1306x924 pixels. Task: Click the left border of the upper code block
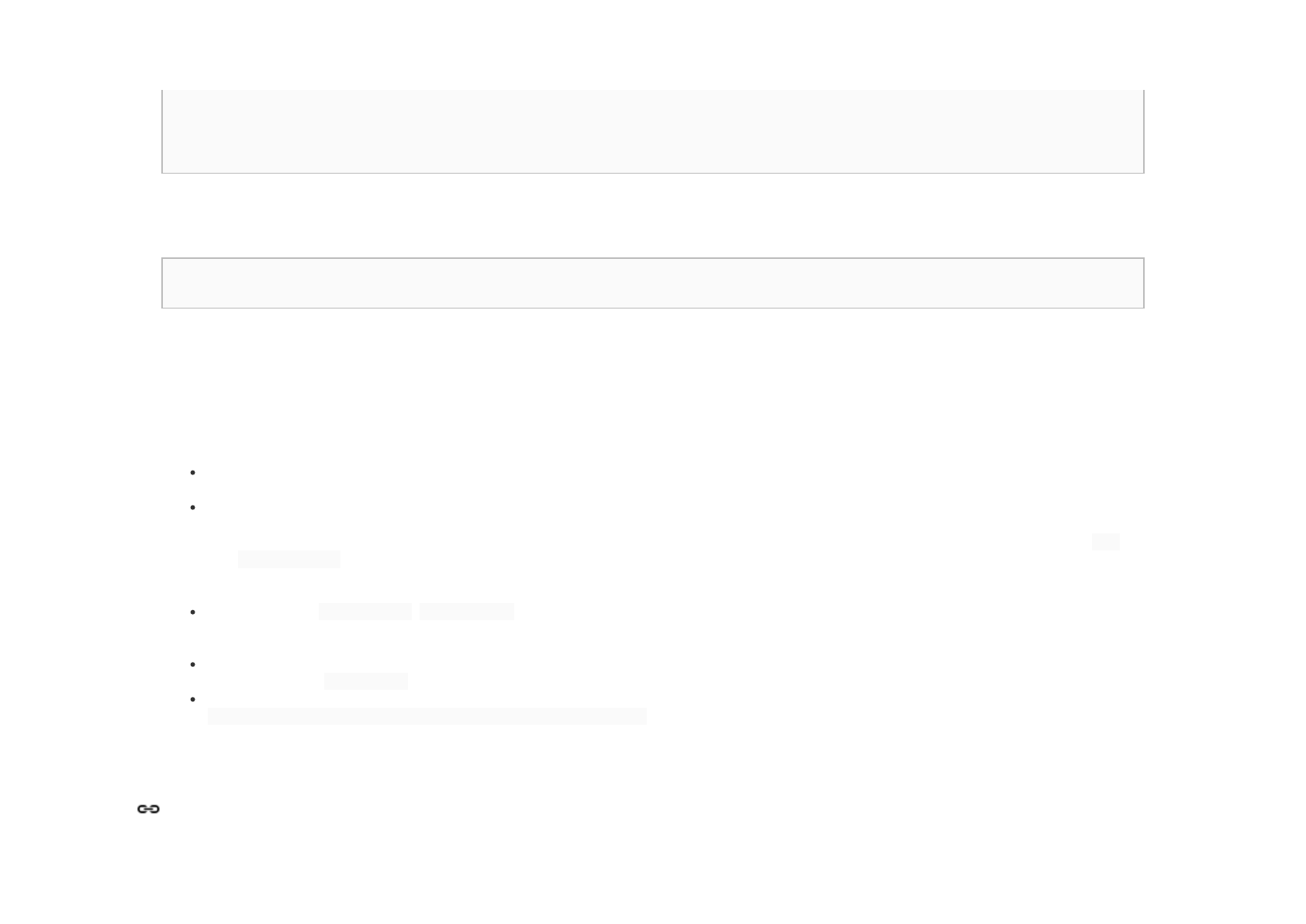(x=162, y=131)
